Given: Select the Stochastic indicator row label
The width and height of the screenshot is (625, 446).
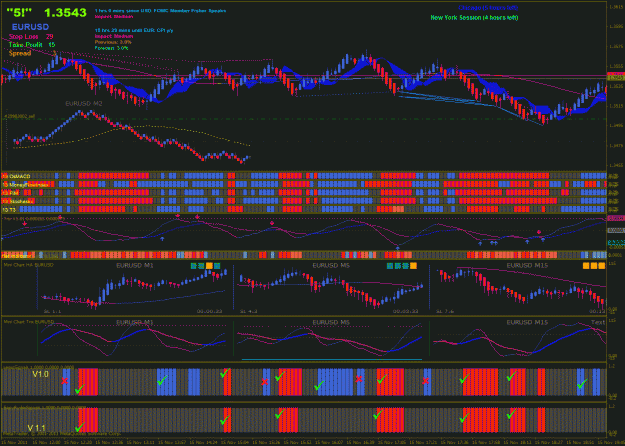Looking at the screenshot, I should 18,201.
